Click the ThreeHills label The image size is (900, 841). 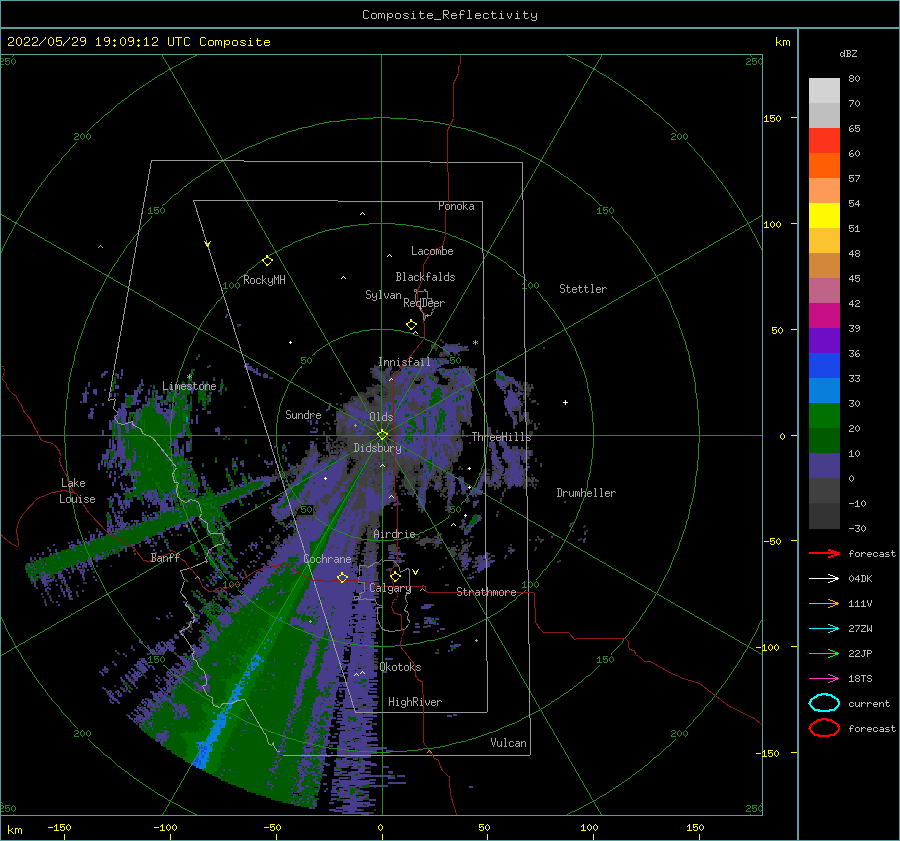[x=502, y=437]
